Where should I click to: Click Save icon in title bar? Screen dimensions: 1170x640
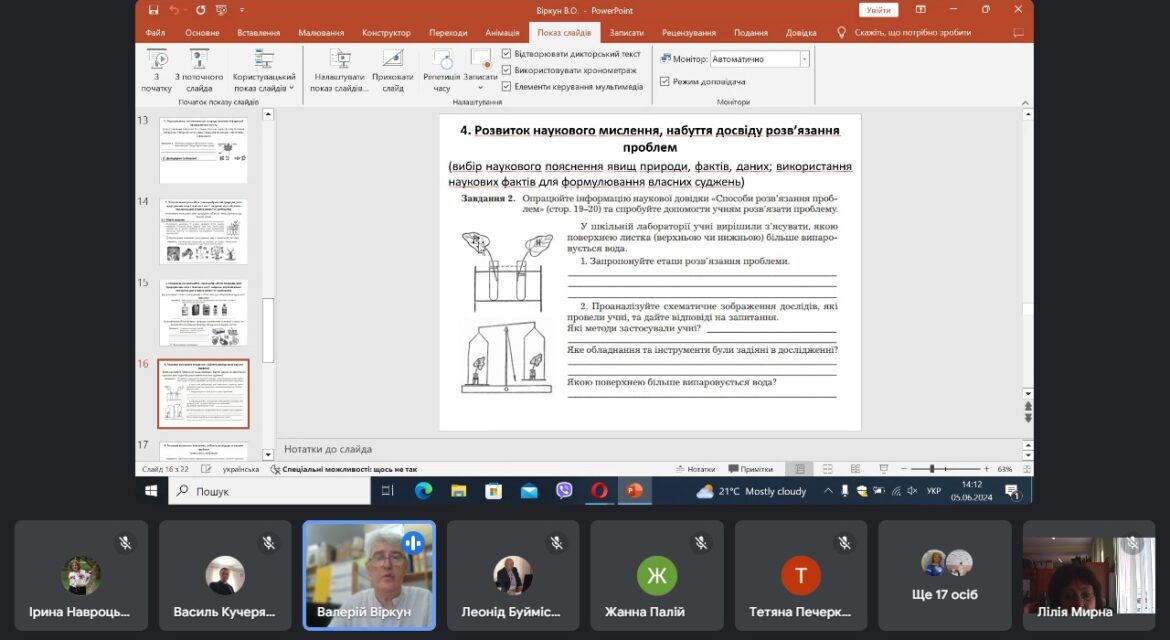pos(153,10)
